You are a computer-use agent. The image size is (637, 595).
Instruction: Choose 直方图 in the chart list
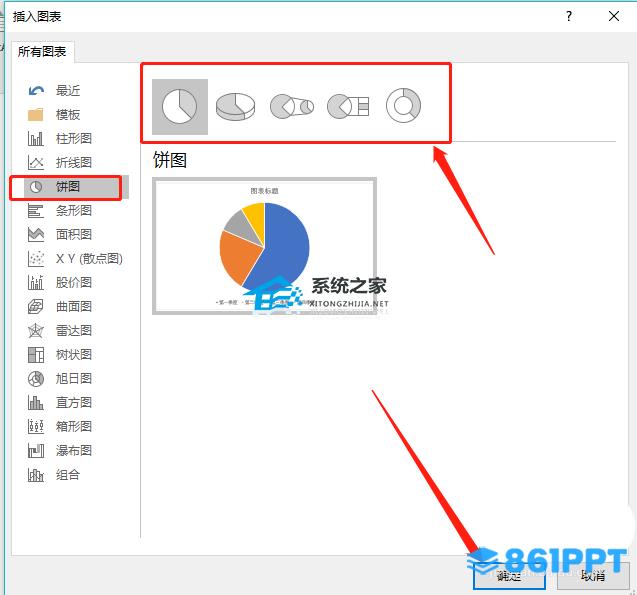point(74,402)
